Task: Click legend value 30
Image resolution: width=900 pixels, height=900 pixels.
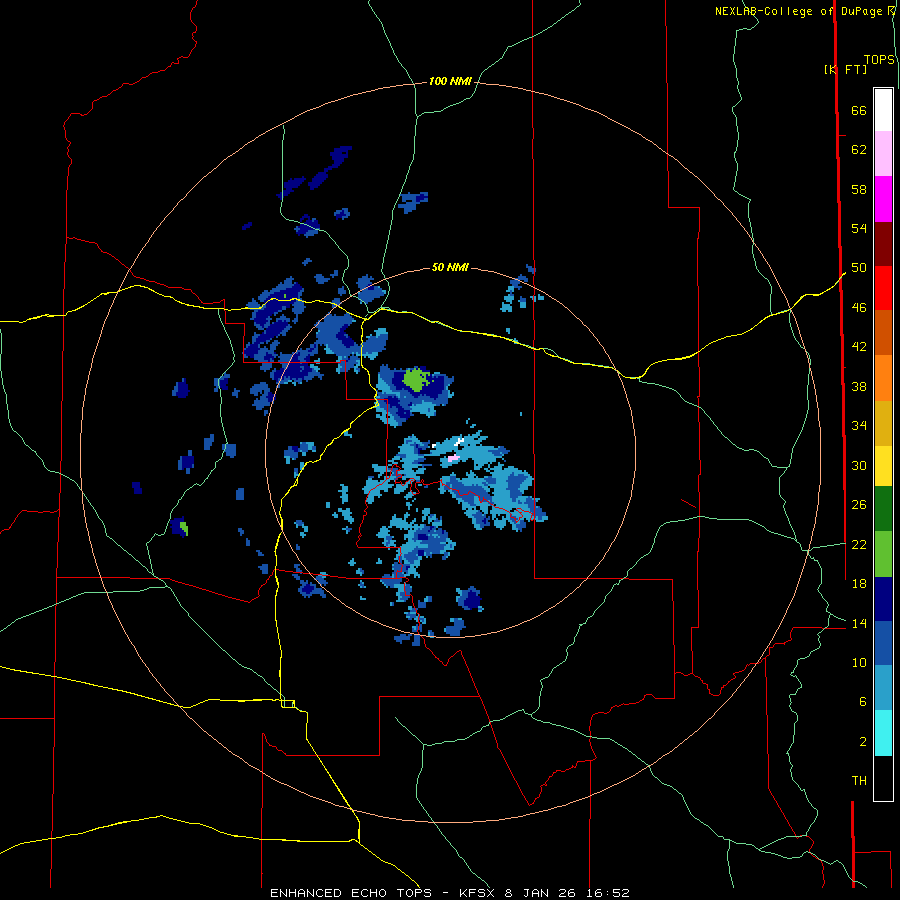Action: click(x=859, y=465)
